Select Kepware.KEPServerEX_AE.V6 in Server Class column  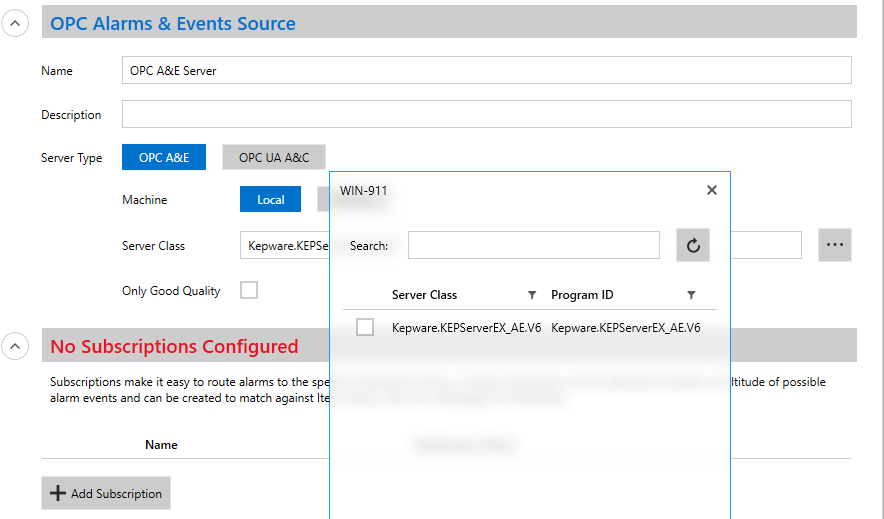pyautogui.click(x=466, y=328)
